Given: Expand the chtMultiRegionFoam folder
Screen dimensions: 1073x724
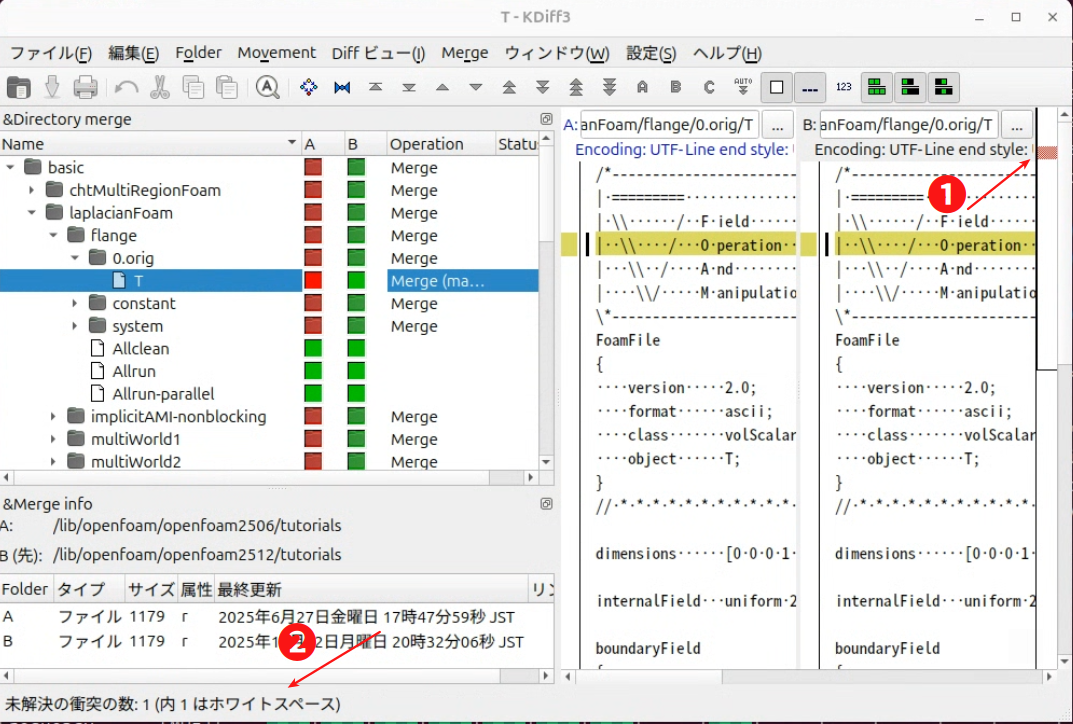Looking at the screenshot, I should pyautogui.click(x=32, y=190).
